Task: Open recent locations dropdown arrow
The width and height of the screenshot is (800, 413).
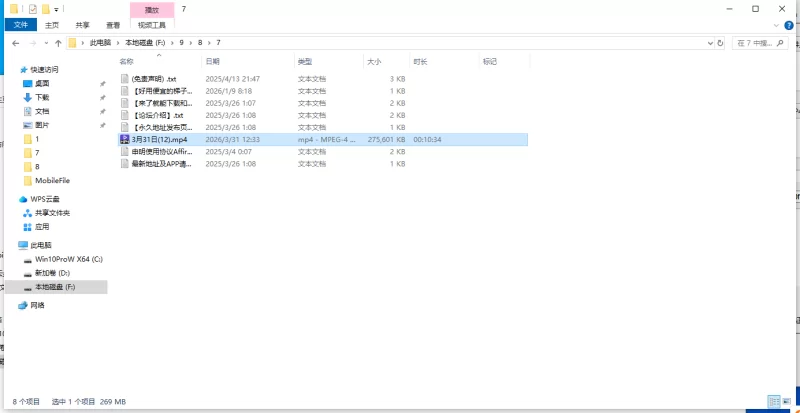Action: 46,43
